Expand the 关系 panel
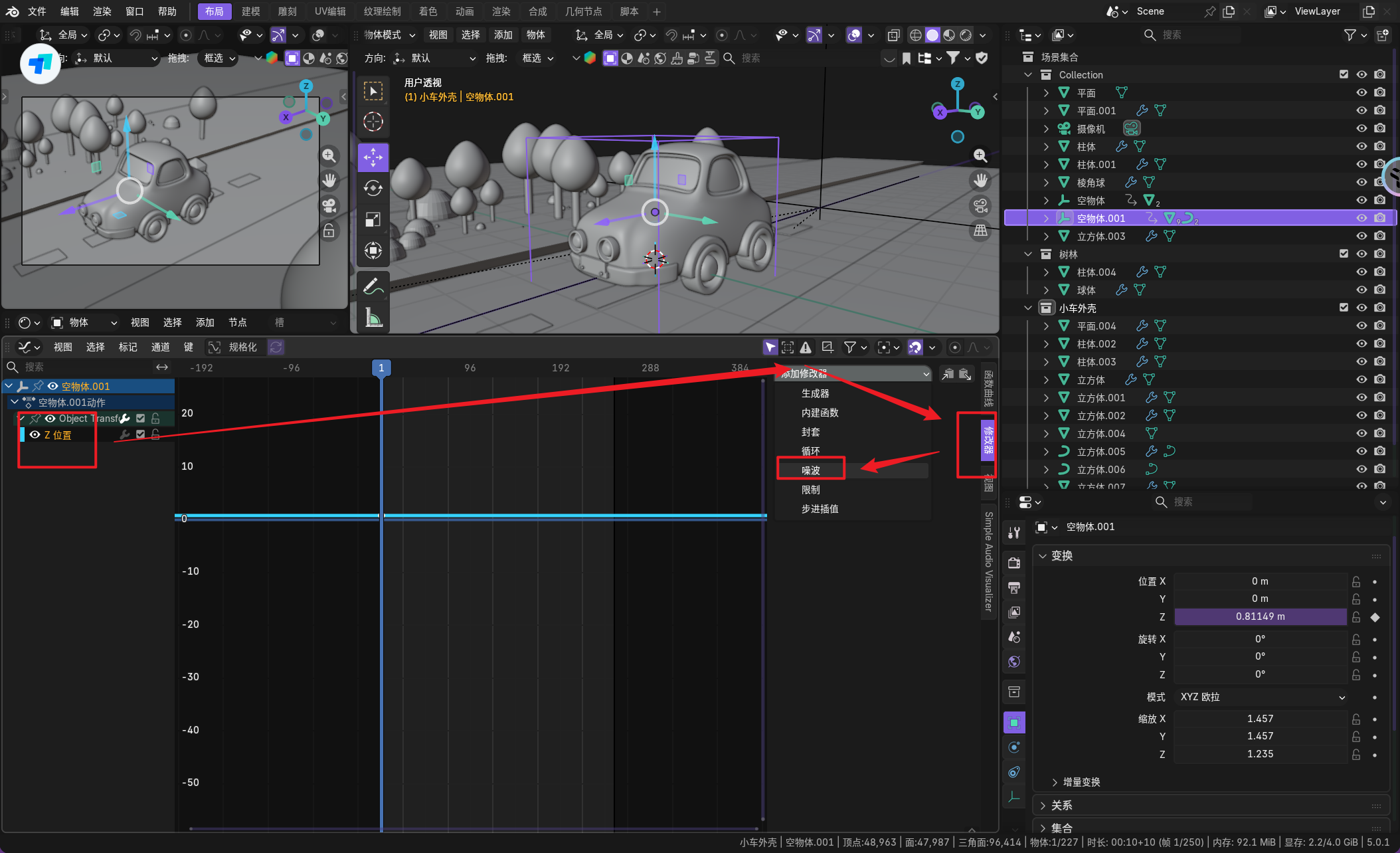Image resolution: width=1400 pixels, height=853 pixels. pyautogui.click(x=1061, y=805)
